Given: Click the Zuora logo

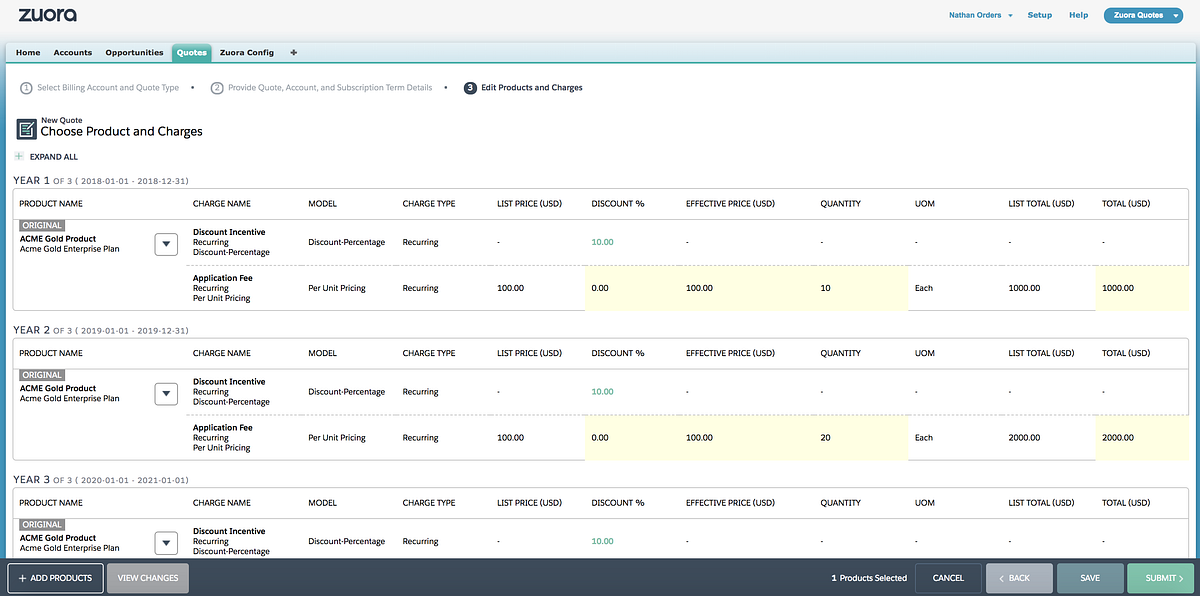Looking at the screenshot, I should (47, 15).
